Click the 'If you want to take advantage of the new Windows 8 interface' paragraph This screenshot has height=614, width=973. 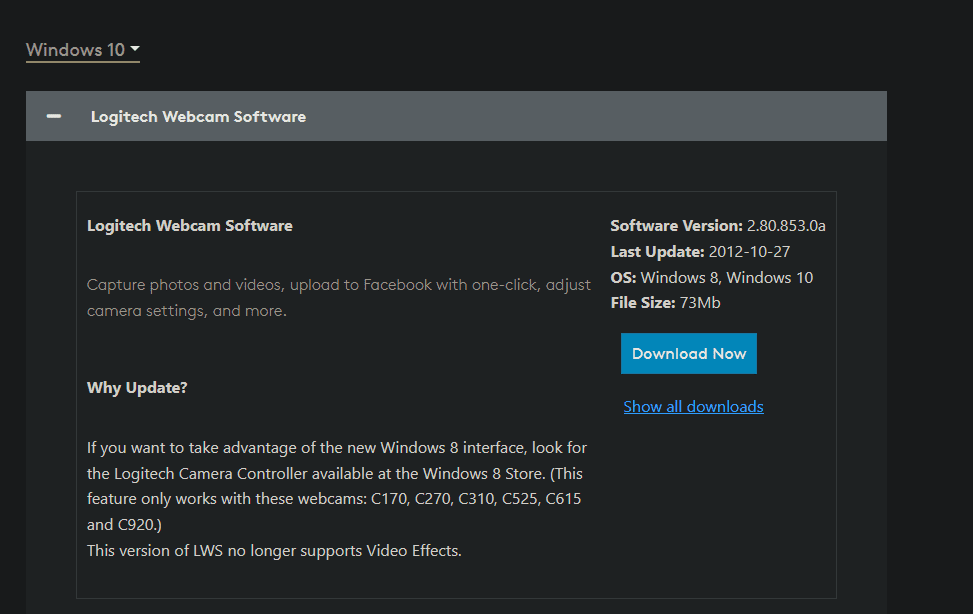click(x=337, y=486)
